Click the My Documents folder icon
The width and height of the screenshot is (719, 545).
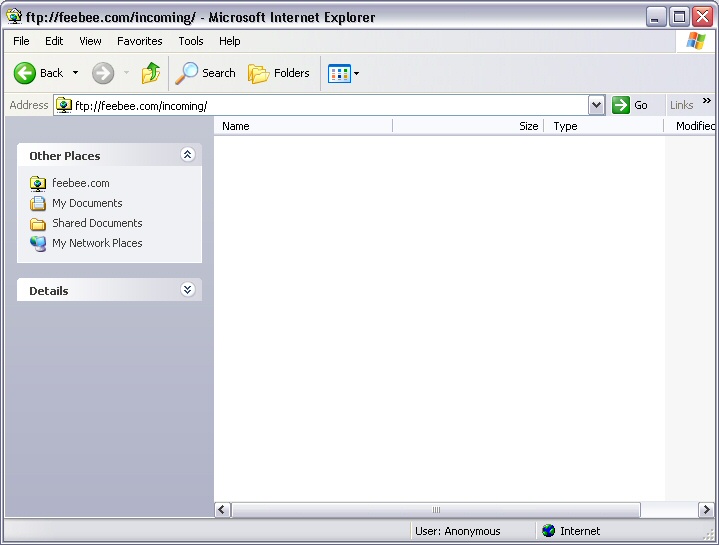(x=38, y=203)
